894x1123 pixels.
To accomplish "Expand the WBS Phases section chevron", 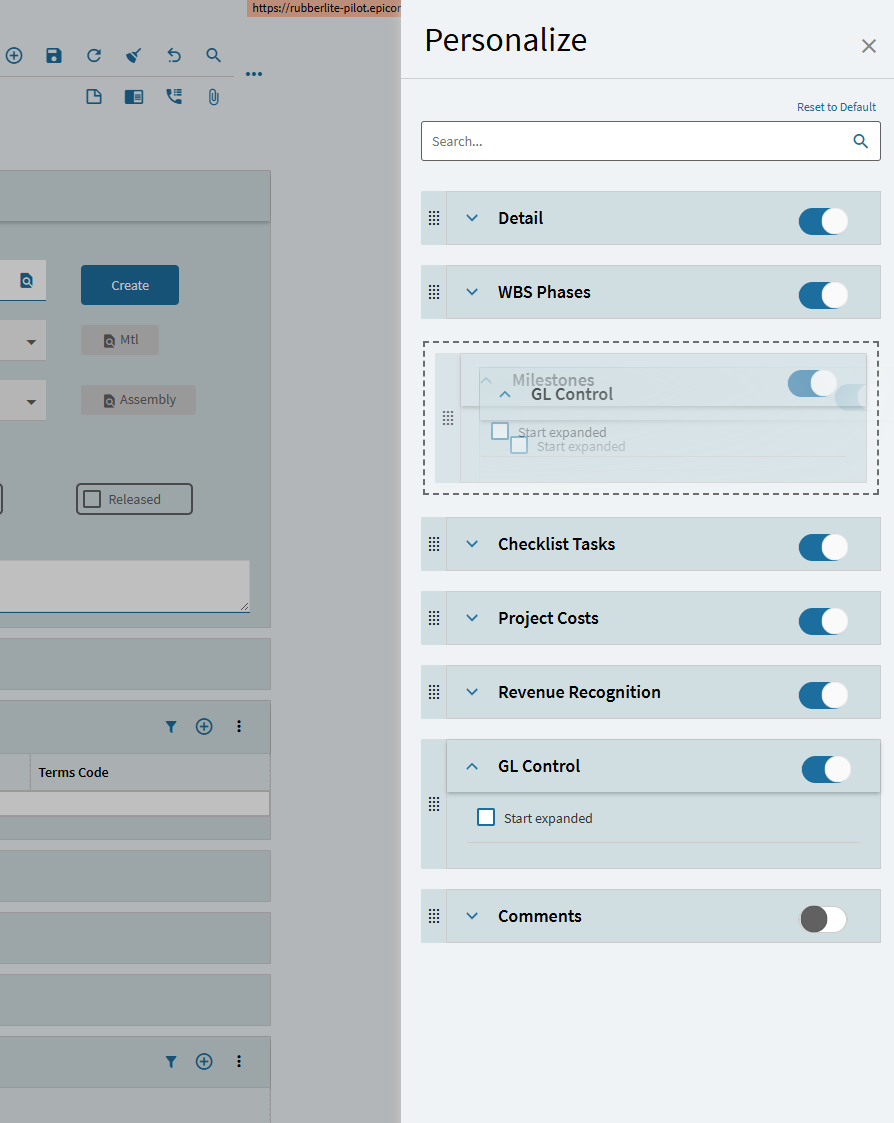I will tap(472, 292).
